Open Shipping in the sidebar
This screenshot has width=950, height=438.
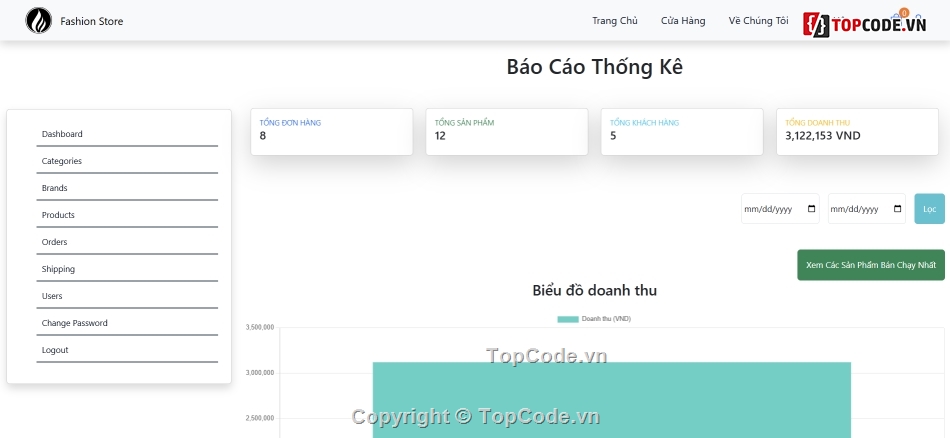(x=127, y=269)
